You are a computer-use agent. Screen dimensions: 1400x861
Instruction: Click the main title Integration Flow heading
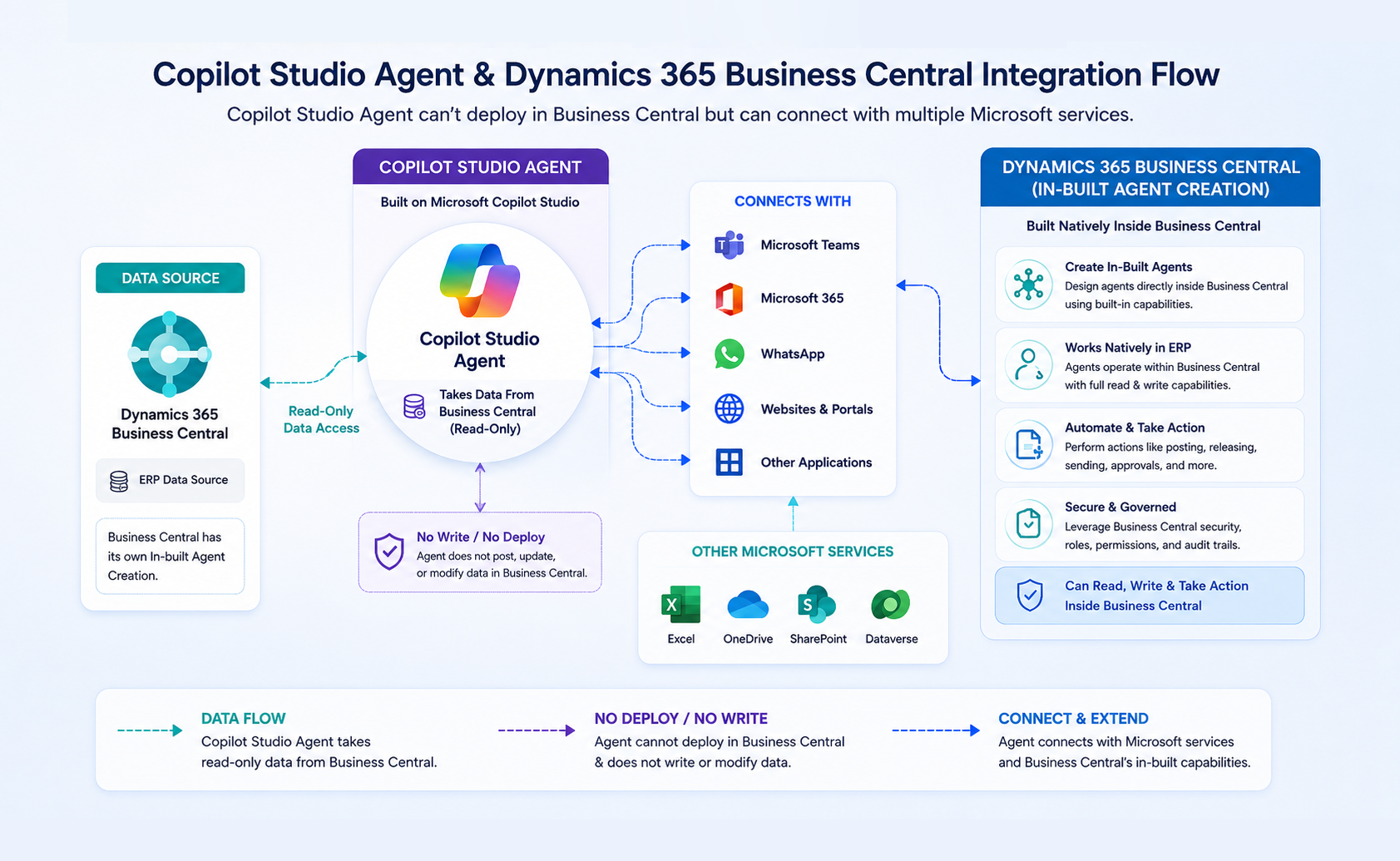685,75
